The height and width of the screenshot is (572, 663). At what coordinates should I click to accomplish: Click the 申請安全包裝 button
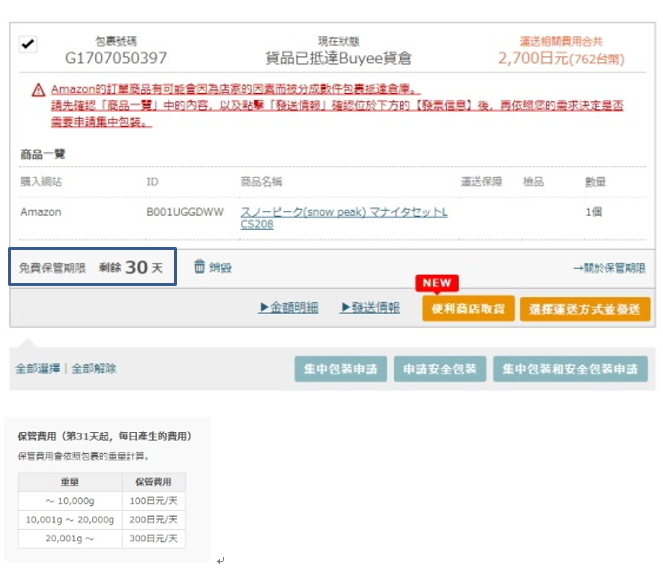(440, 369)
